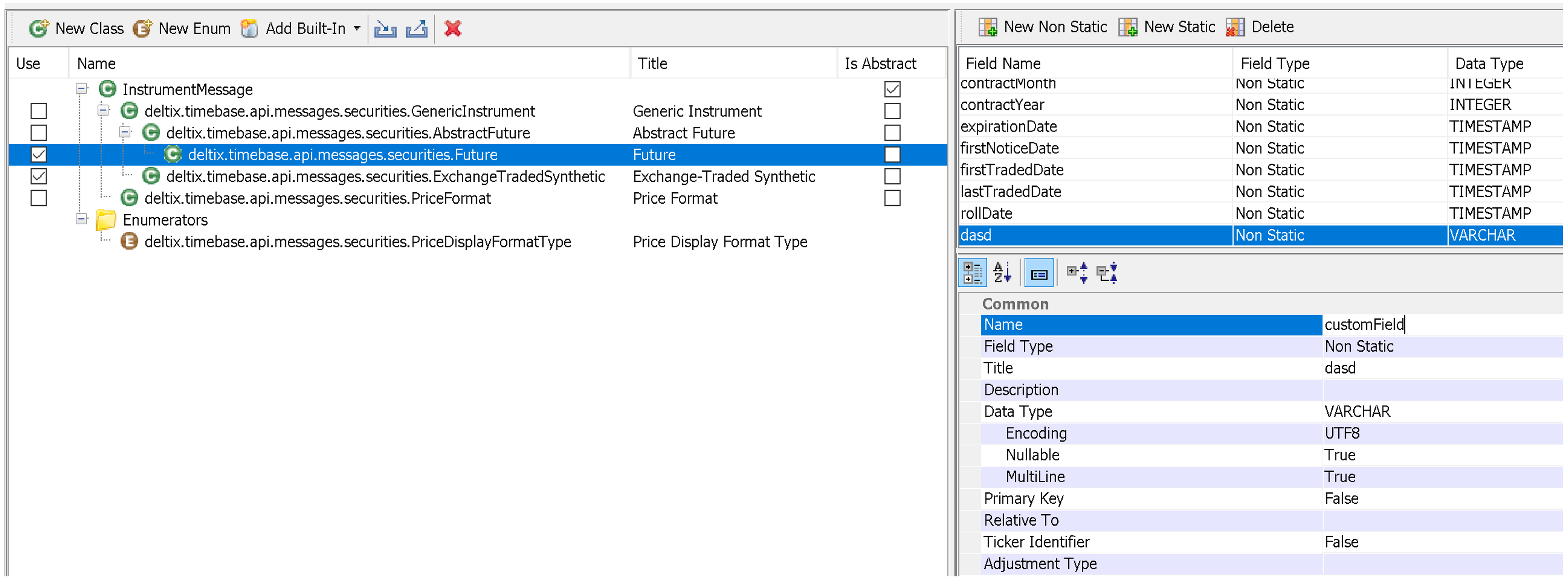Click the Is Abstract column header
The width and height of the screenshot is (1568, 580).
[892, 64]
